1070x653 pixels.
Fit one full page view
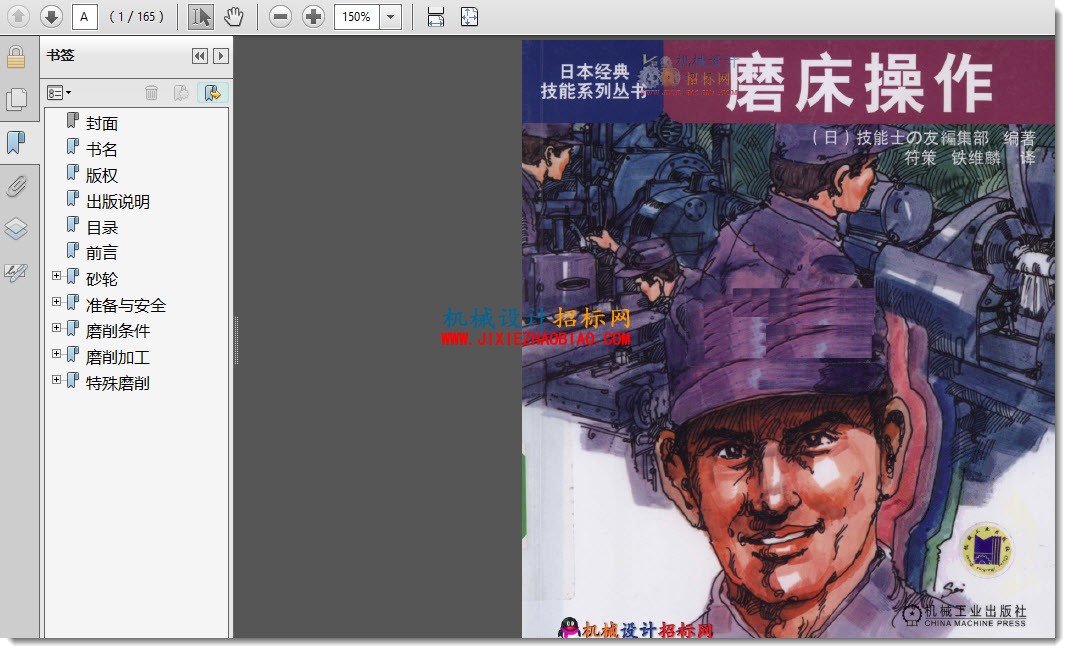click(x=469, y=16)
